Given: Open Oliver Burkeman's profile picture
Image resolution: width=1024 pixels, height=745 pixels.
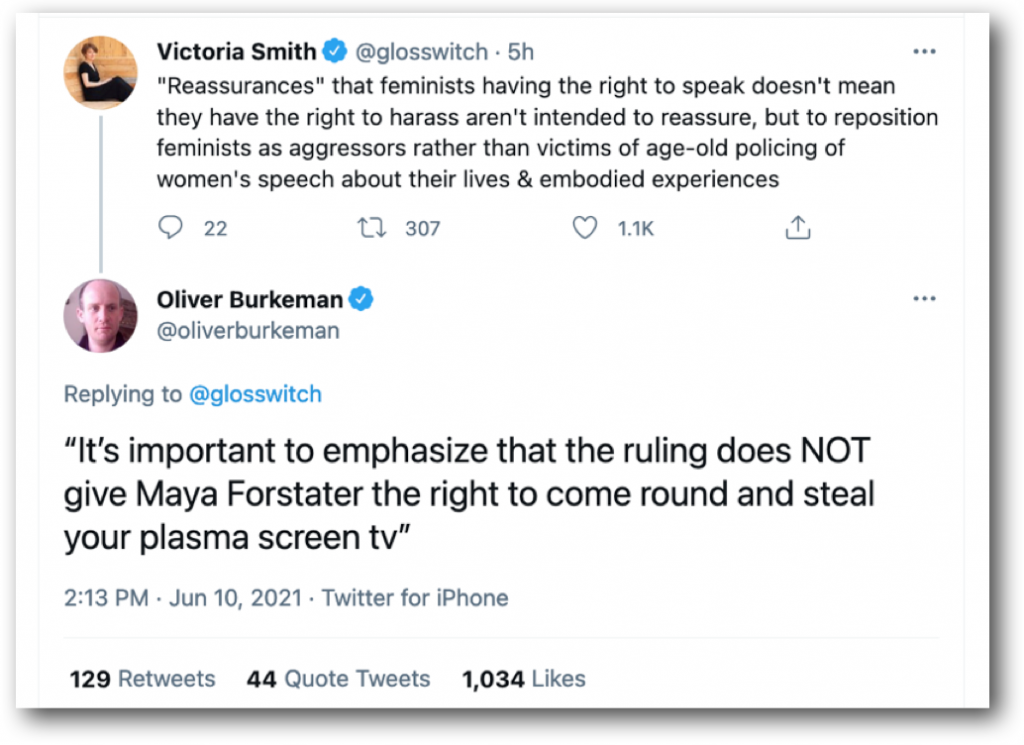Looking at the screenshot, I should click(x=101, y=315).
